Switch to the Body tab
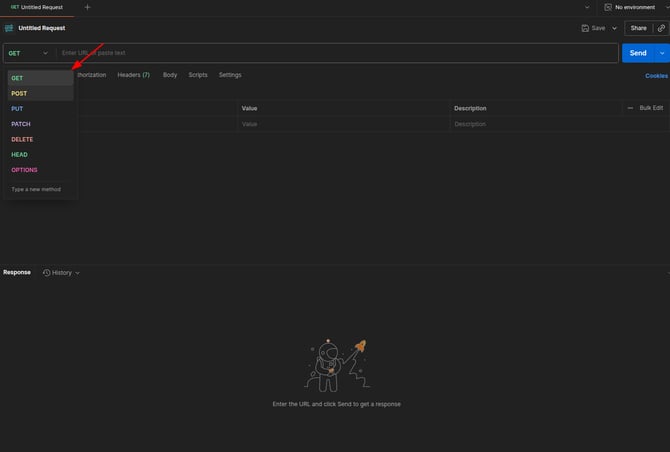 (x=170, y=75)
